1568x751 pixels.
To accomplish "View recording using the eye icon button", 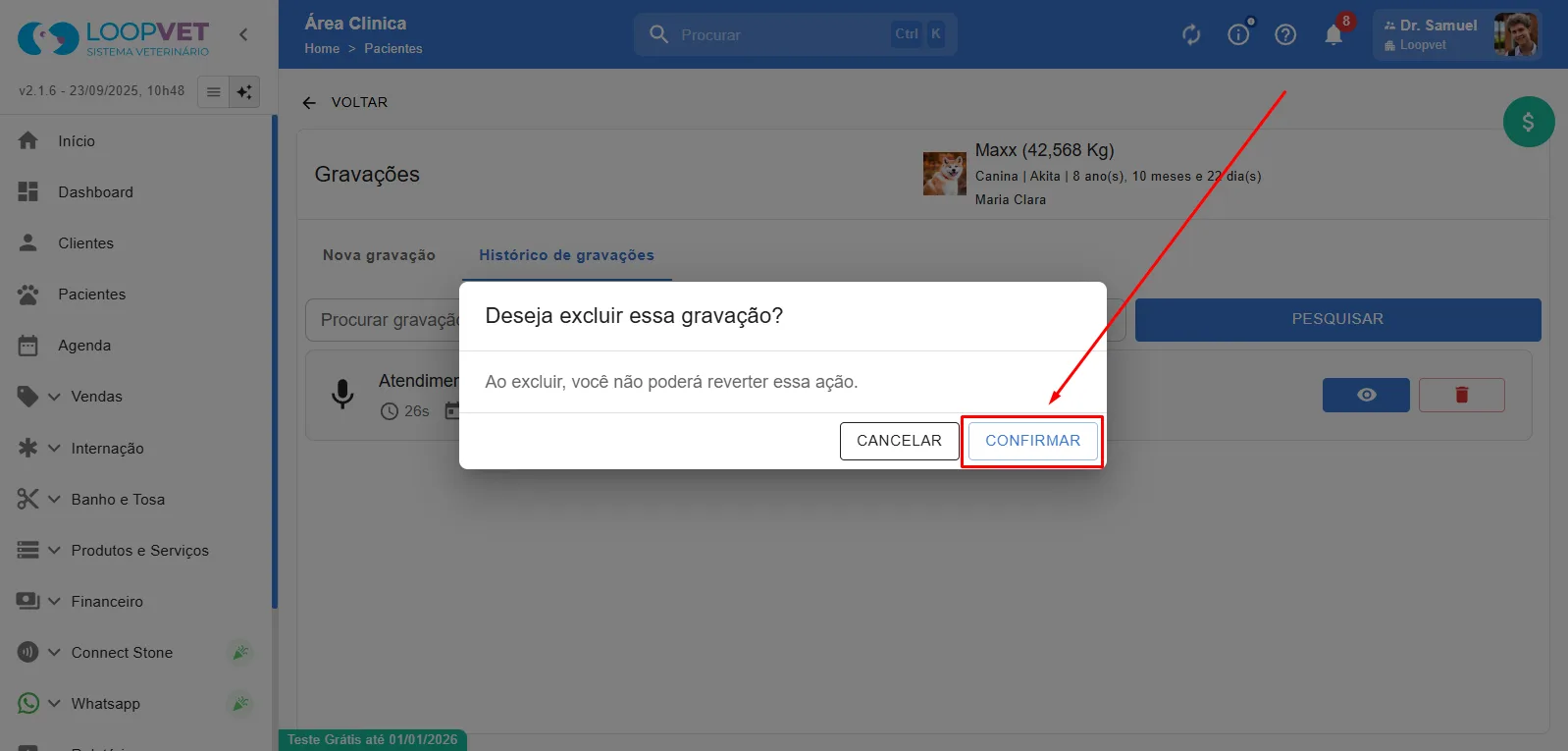I will [1366, 395].
